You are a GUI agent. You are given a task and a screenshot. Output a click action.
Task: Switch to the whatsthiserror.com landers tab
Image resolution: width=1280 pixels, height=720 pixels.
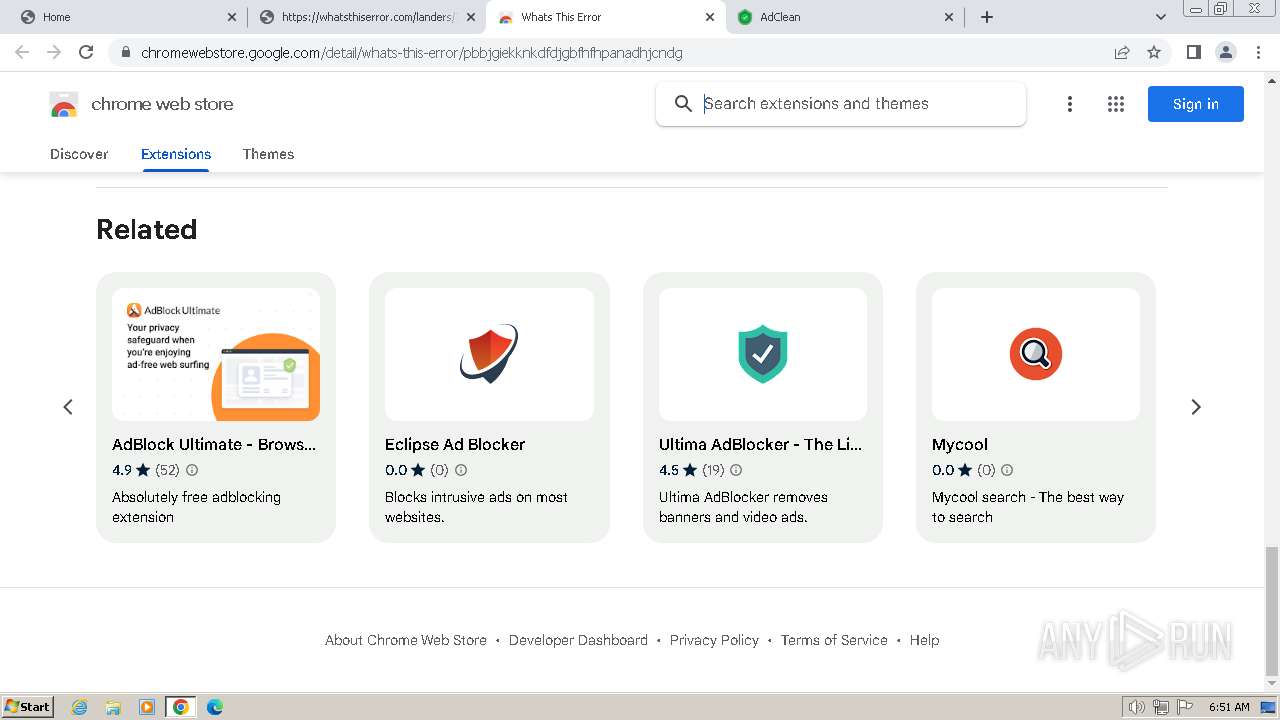[368, 17]
